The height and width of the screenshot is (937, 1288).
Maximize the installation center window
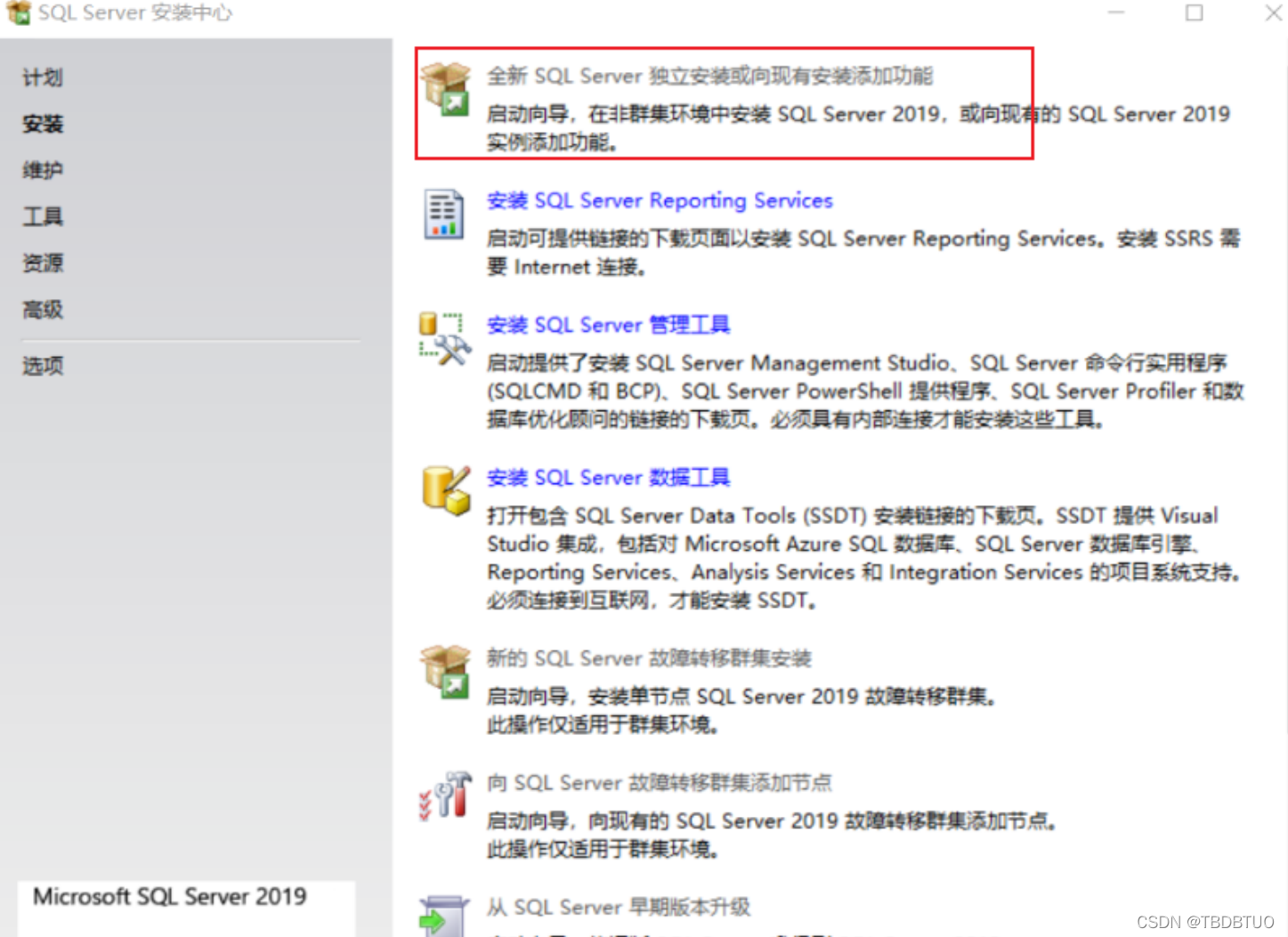coord(1195,12)
